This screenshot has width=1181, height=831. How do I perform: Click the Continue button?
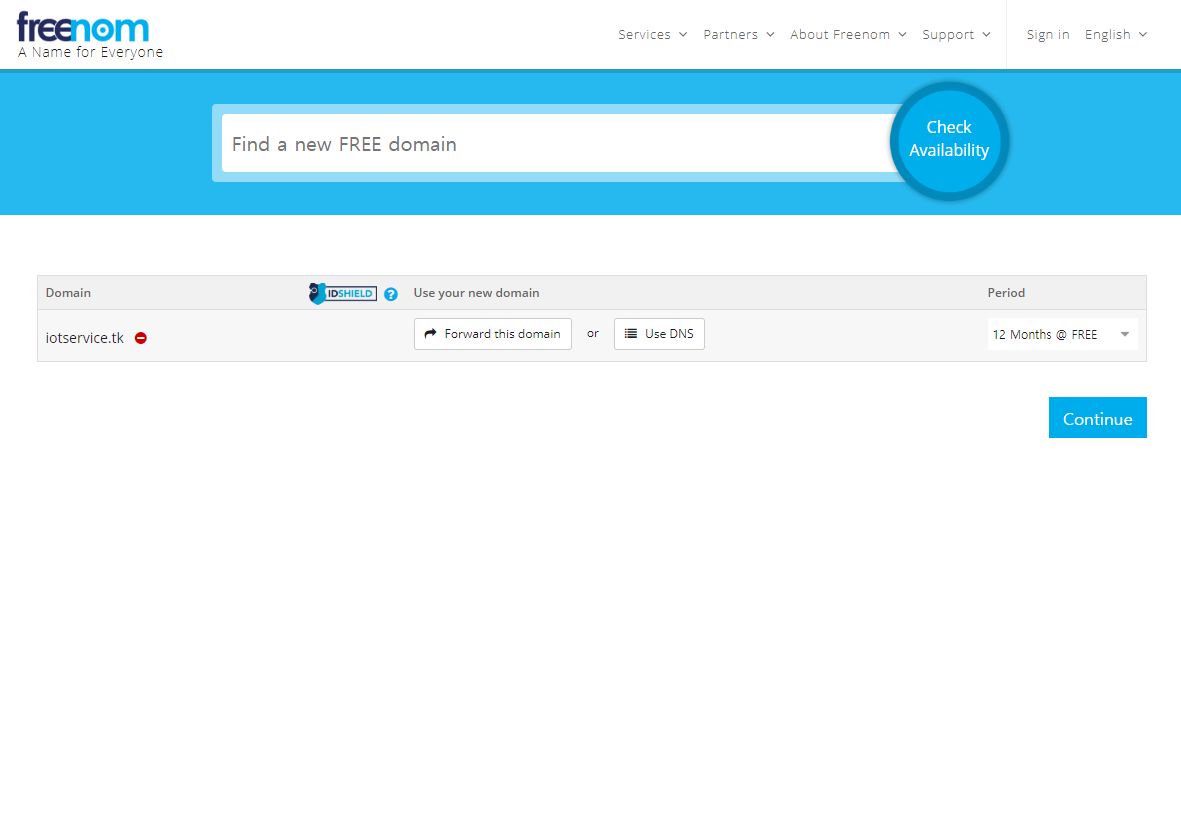coord(1097,417)
